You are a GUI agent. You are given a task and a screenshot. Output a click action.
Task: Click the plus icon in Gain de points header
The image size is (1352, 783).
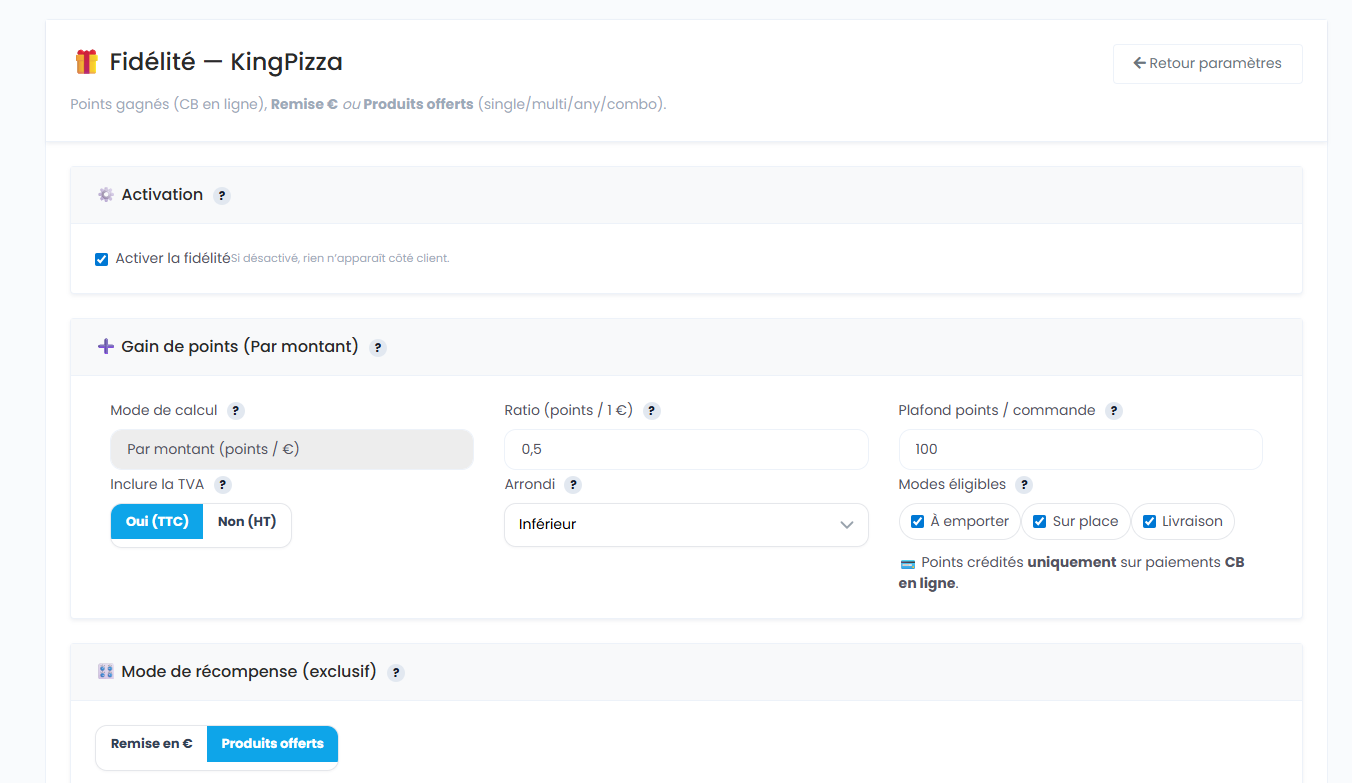click(x=105, y=347)
